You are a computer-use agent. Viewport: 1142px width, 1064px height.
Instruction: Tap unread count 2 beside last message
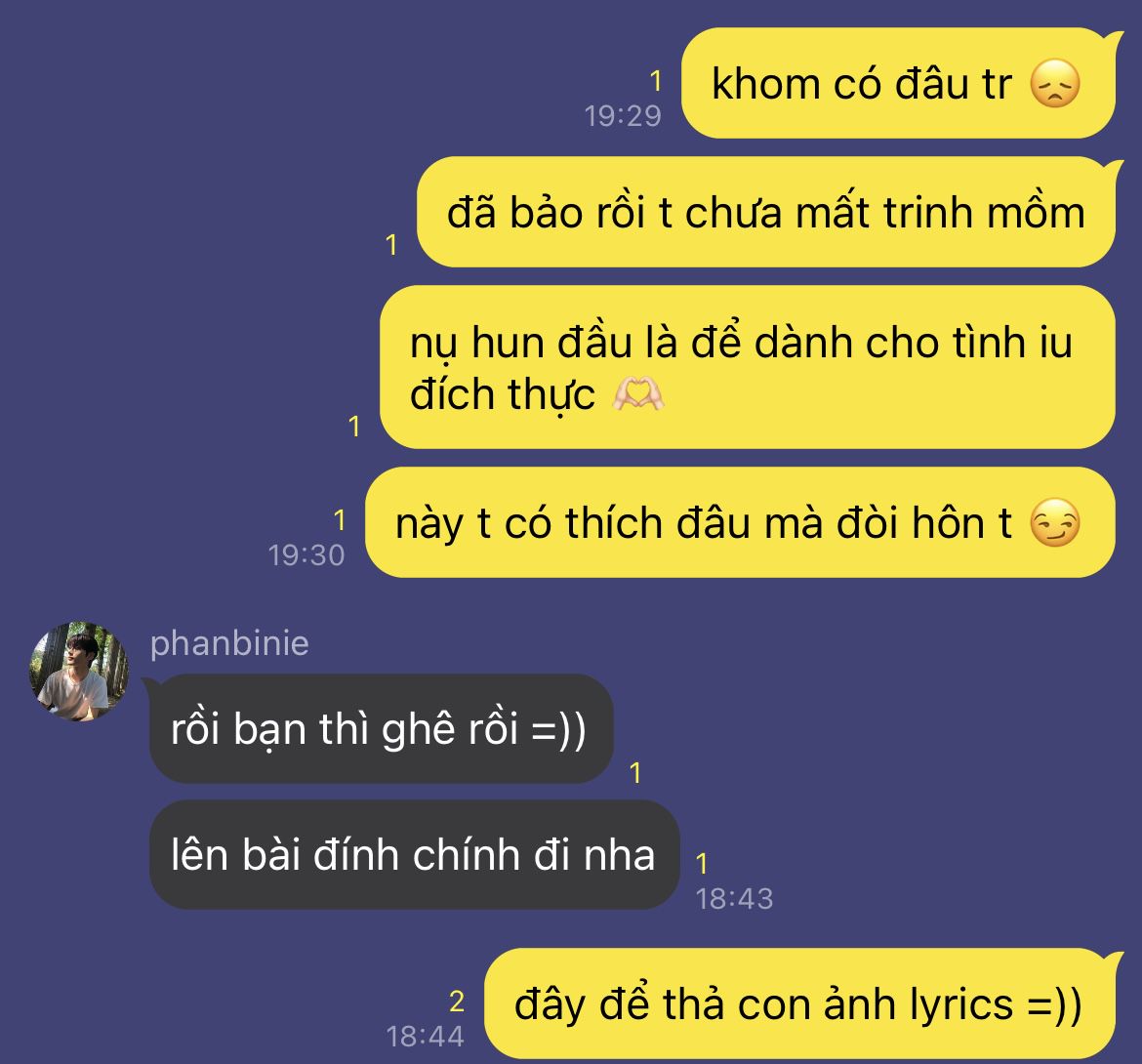[457, 1002]
